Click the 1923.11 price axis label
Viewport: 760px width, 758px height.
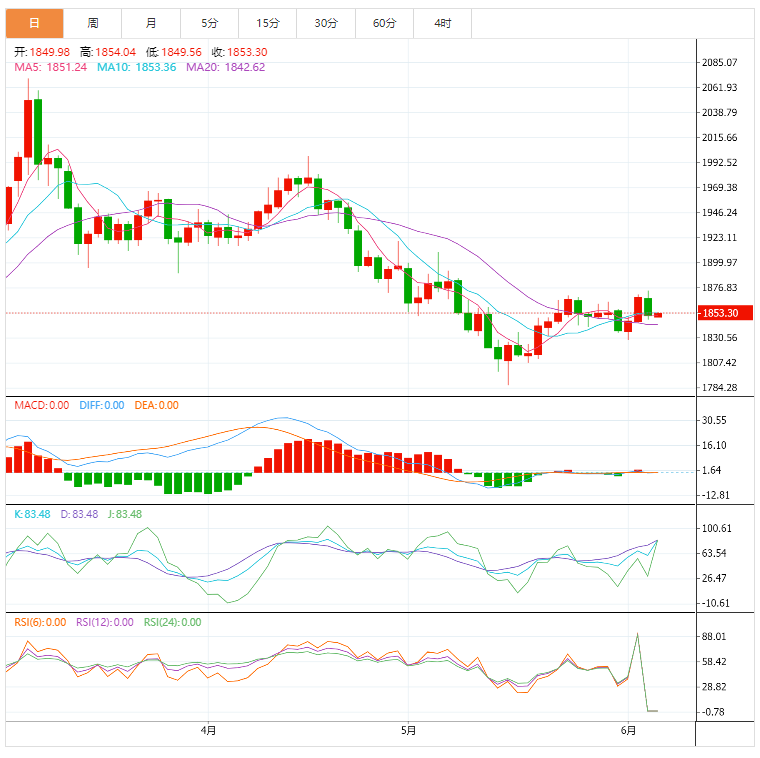pyautogui.click(x=719, y=237)
